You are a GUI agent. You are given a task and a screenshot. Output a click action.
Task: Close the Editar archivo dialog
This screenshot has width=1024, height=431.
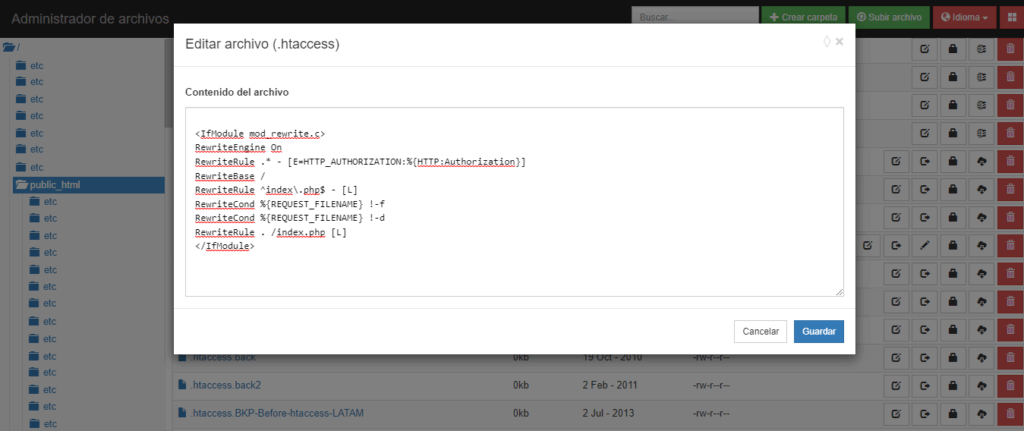pos(839,42)
